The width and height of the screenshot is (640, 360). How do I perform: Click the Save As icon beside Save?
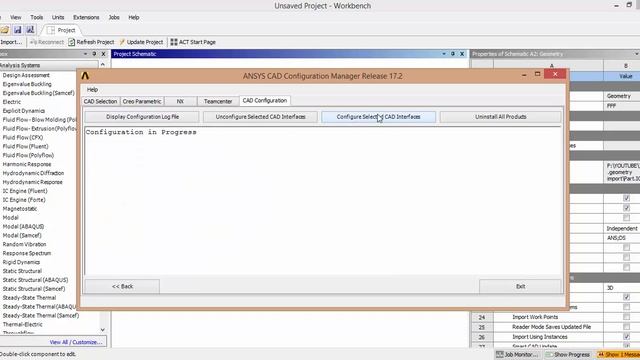click(x=30, y=30)
